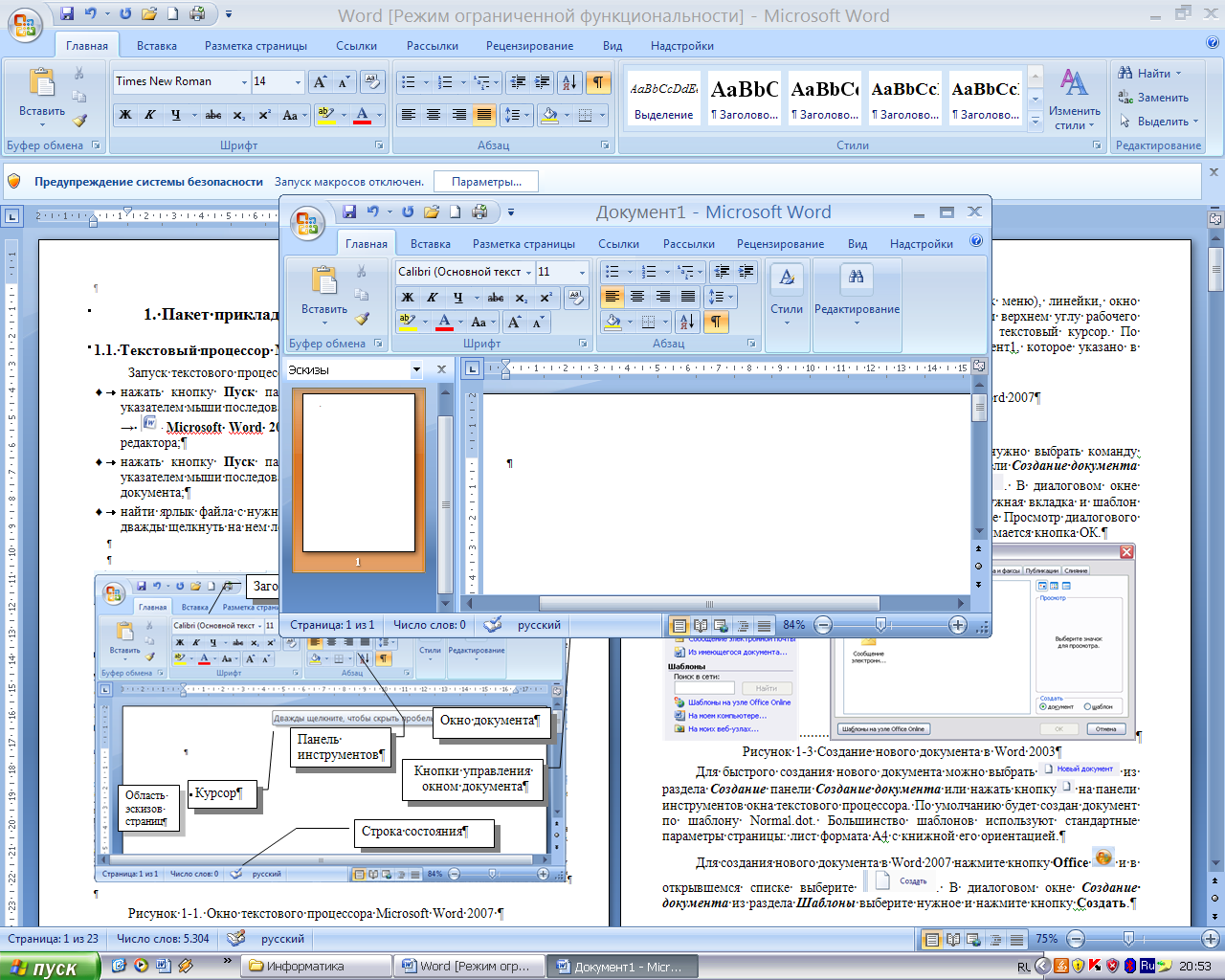The width and height of the screenshot is (1225, 980).
Task: Toggle Italic in back Word window ribbon
Action: click(150, 115)
